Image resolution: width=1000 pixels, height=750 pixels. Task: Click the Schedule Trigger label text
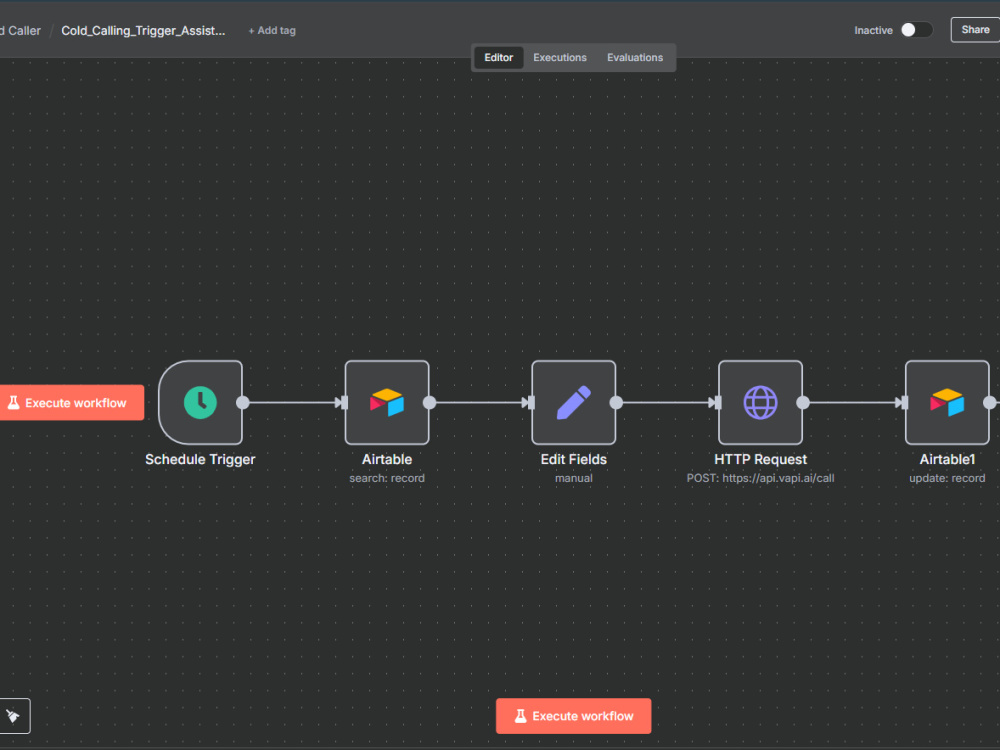[x=200, y=459]
